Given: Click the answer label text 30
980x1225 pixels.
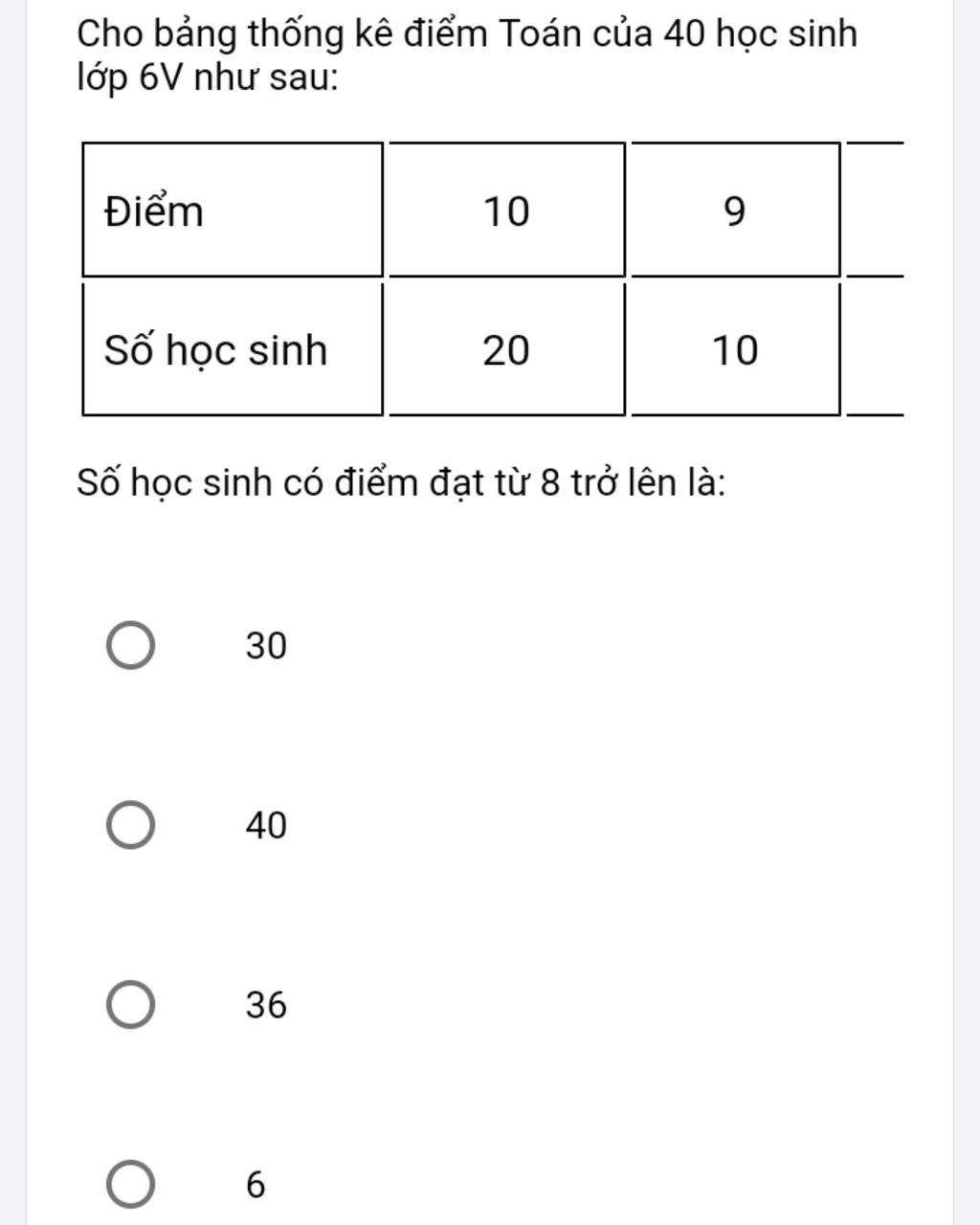Looking at the screenshot, I should tap(266, 646).
